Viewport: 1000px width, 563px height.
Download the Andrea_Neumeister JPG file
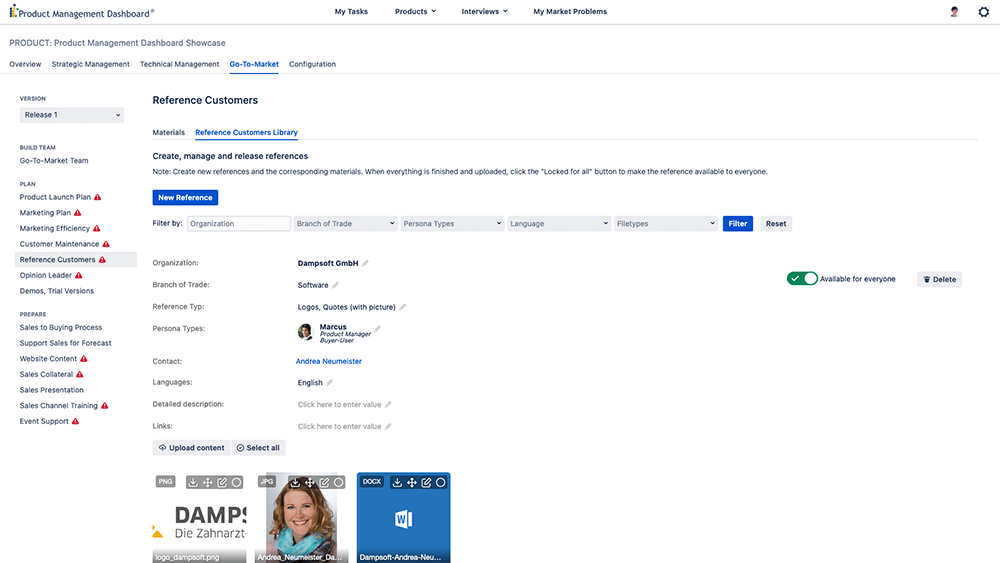(x=295, y=483)
